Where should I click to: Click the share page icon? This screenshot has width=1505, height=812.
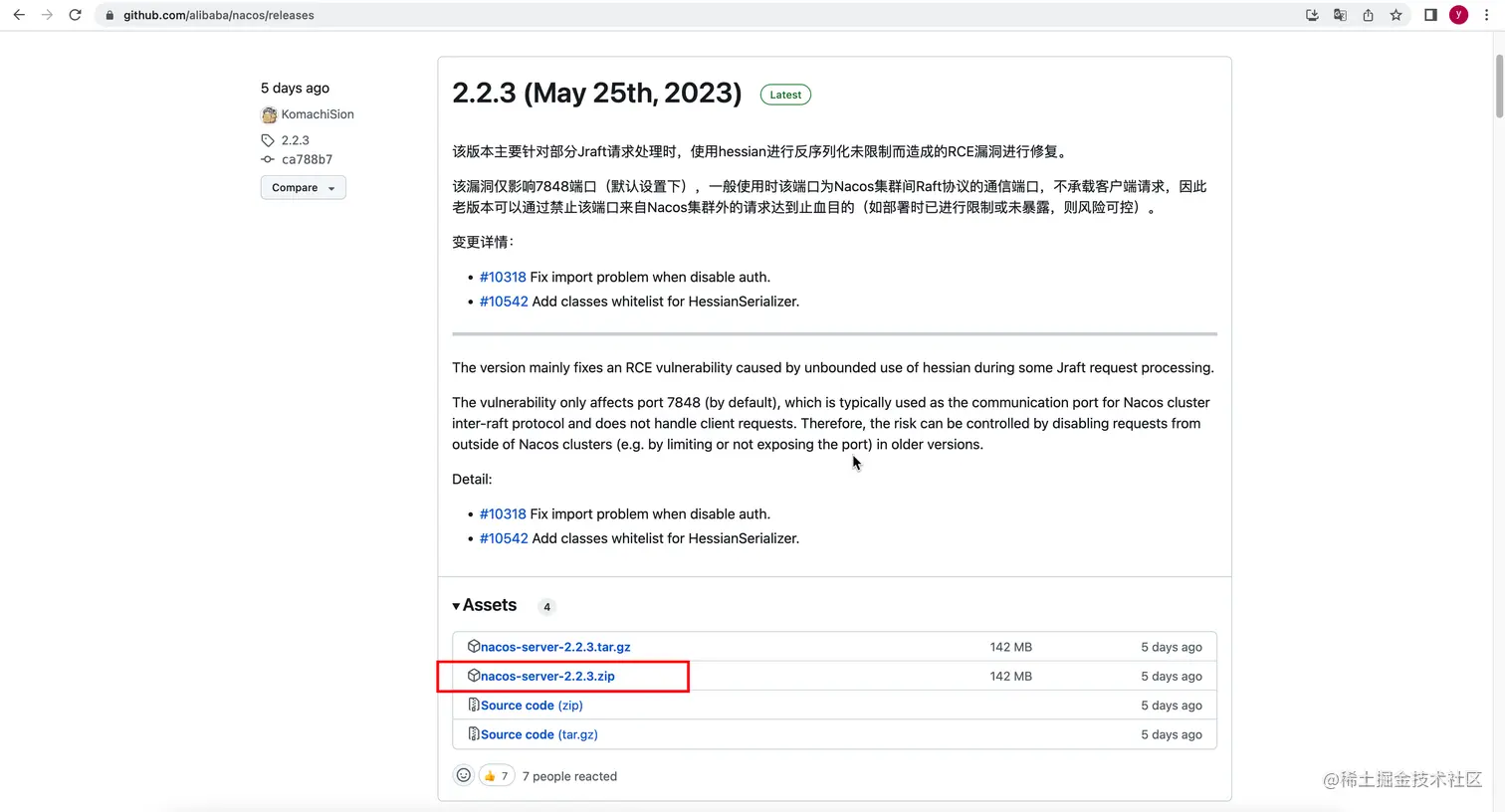[x=1368, y=15]
